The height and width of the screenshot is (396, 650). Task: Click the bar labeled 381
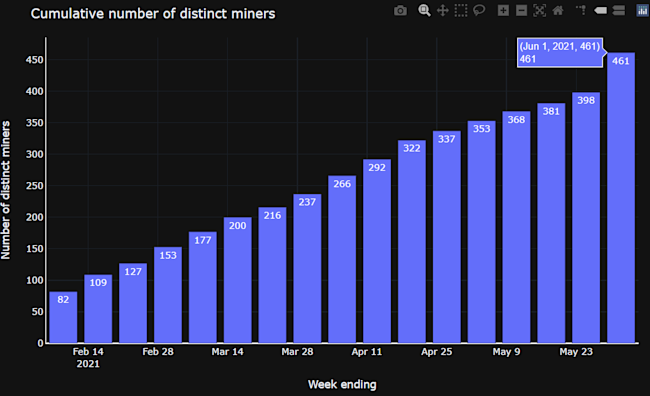tap(551, 223)
